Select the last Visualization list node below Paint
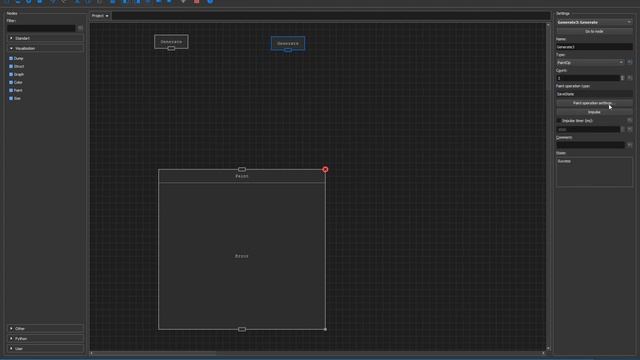 [x=15, y=98]
